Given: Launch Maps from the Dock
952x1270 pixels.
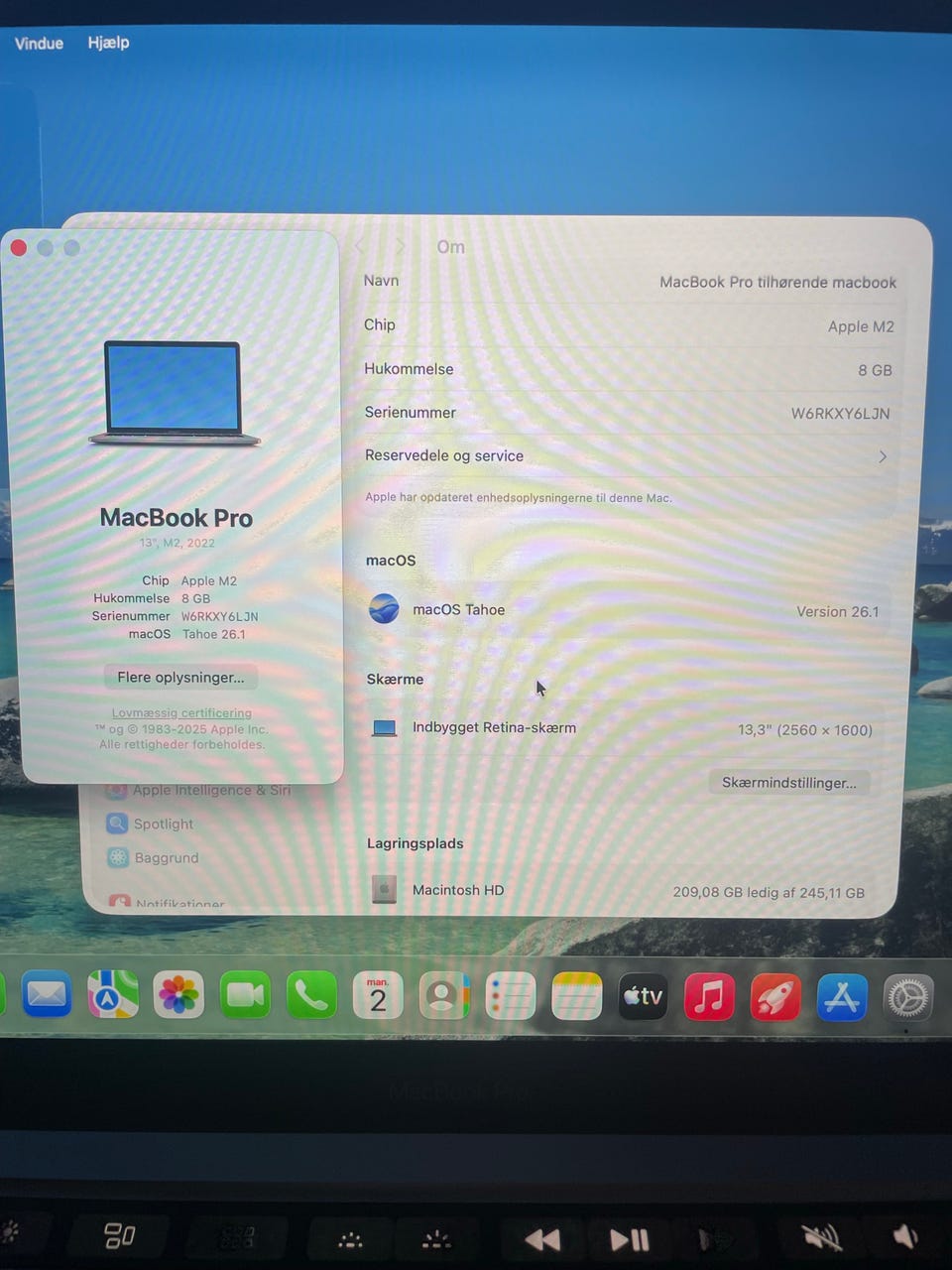Looking at the screenshot, I should coord(112,994).
